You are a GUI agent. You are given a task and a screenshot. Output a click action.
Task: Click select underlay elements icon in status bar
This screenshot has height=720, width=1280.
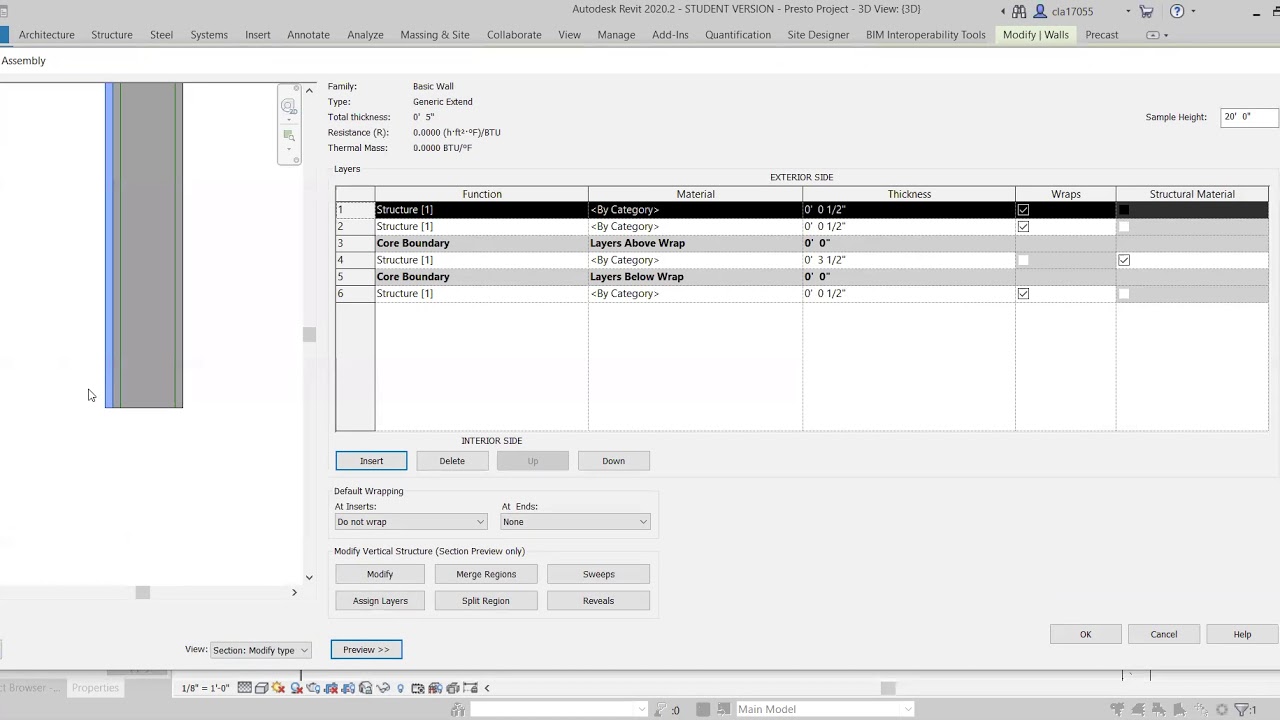click(1138, 709)
